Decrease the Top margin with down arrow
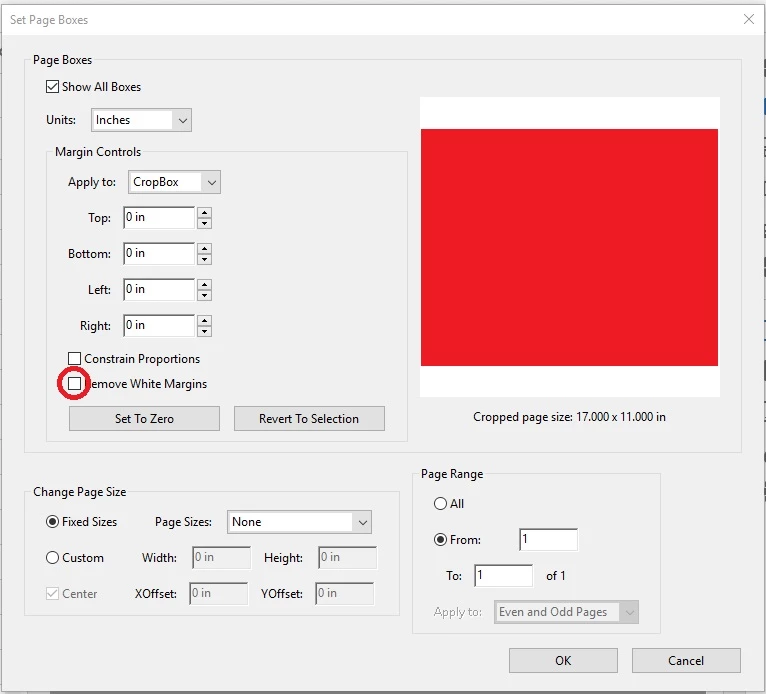The height and width of the screenshot is (694, 766). (205, 223)
